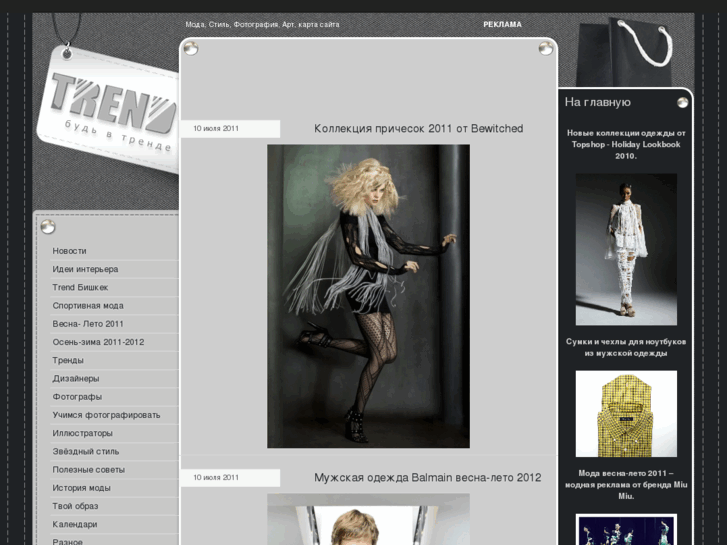Open карта сайта link
This screenshot has height=545, width=727.
319,25
